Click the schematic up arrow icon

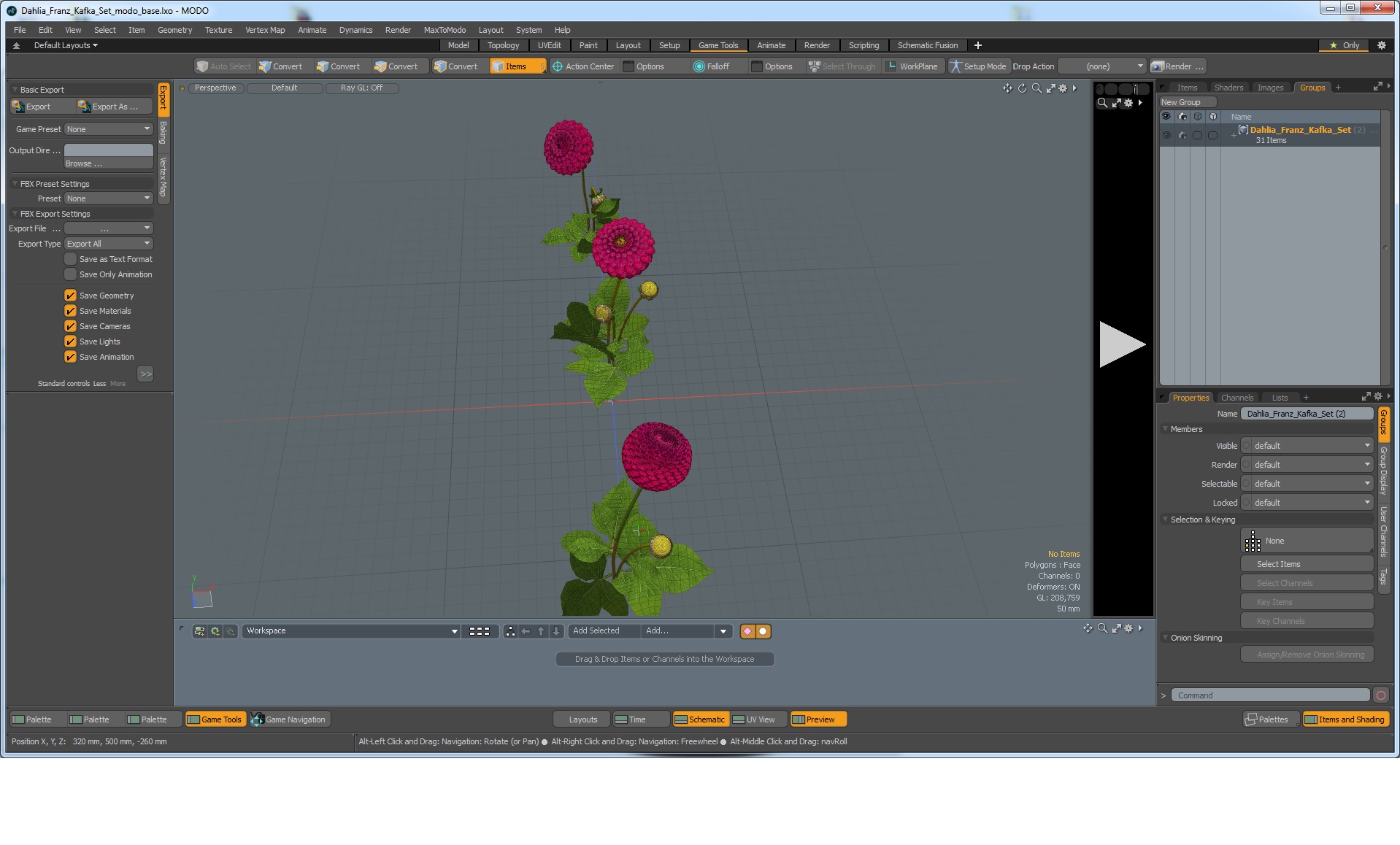point(541,631)
